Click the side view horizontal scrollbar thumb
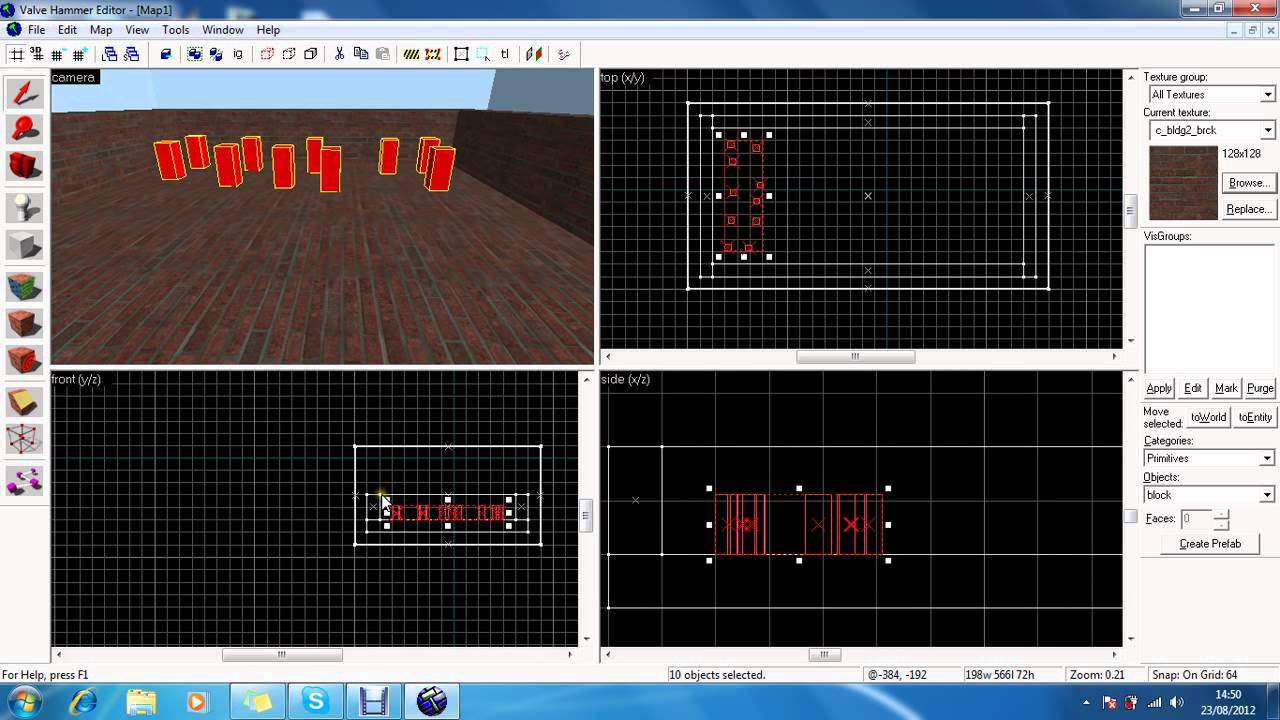 (x=824, y=655)
